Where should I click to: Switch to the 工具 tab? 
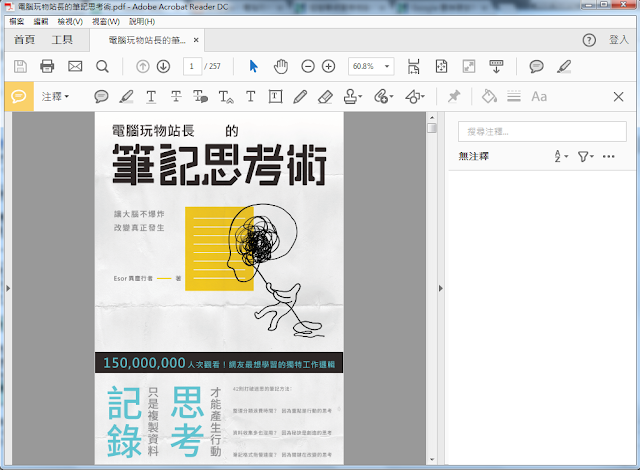(62, 40)
